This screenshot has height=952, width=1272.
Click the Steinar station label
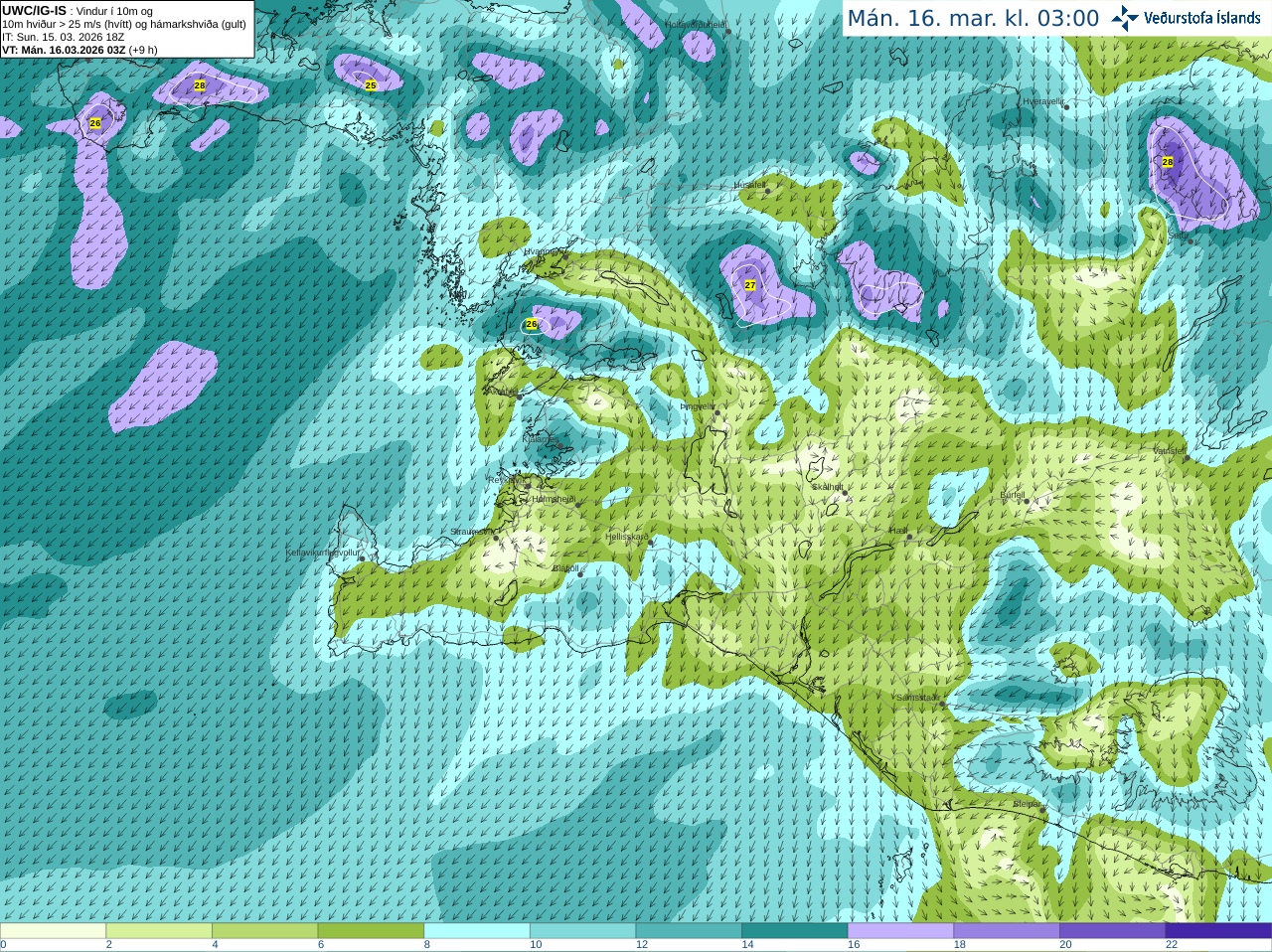coord(1028,804)
